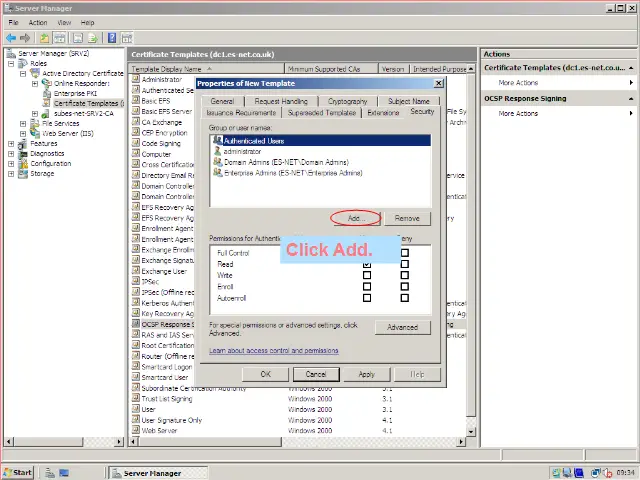
Task: Click the Add... button
Action: (x=356, y=218)
